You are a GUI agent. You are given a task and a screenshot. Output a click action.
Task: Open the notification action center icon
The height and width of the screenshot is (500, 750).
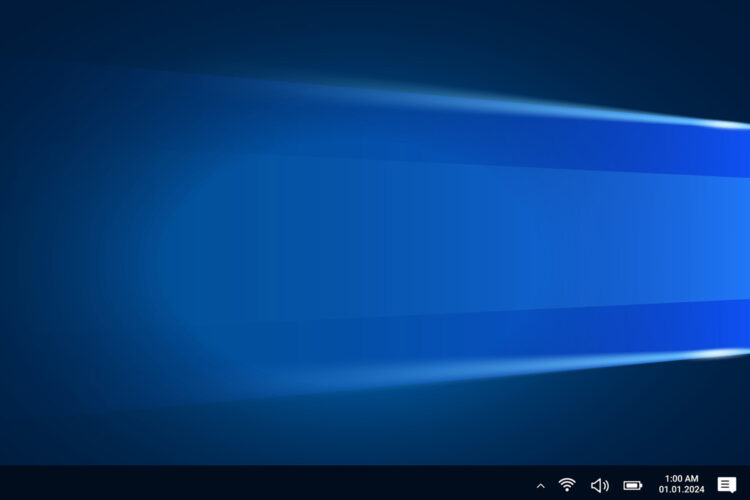pos(727,485)
